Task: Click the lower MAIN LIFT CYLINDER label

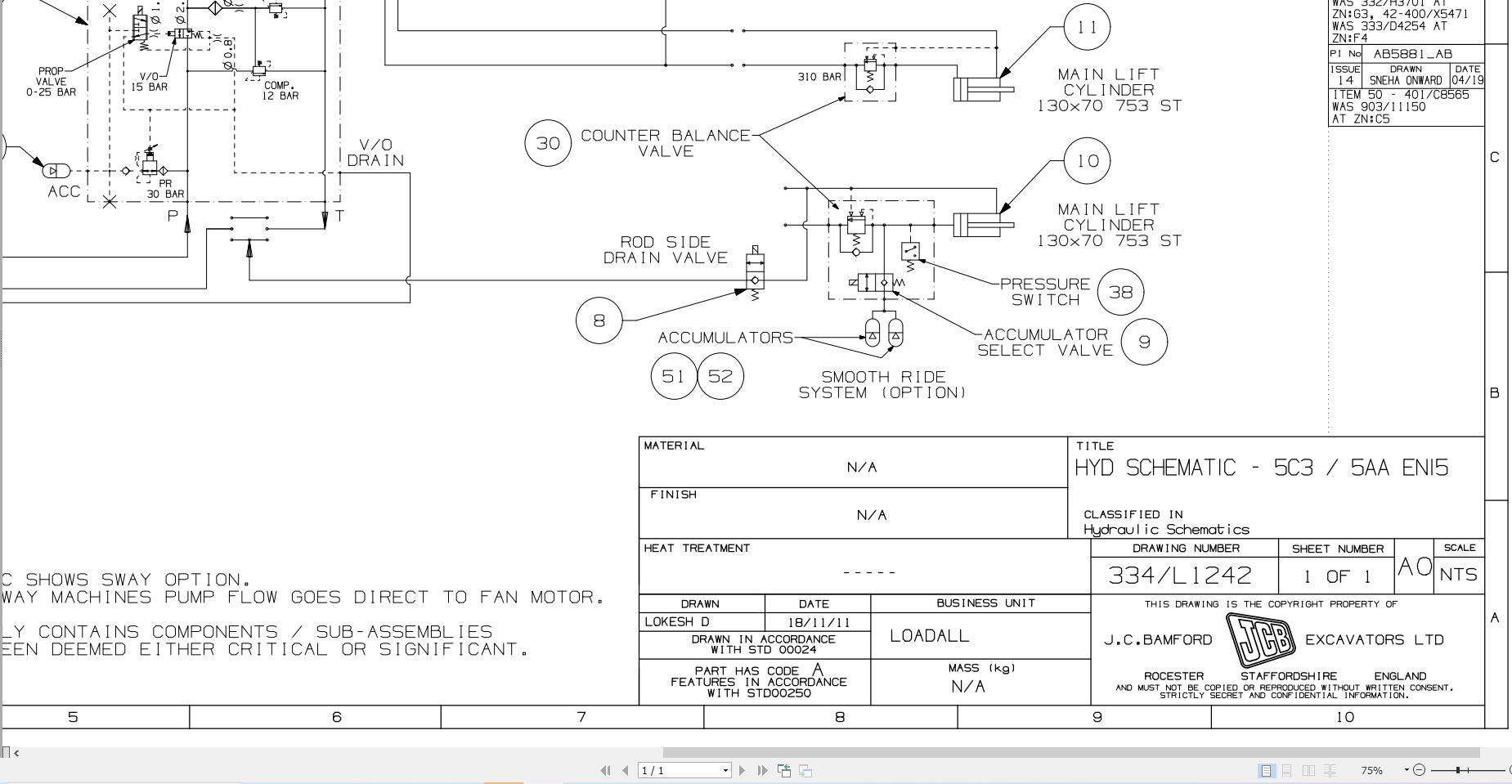Action: pos(1109,225)
